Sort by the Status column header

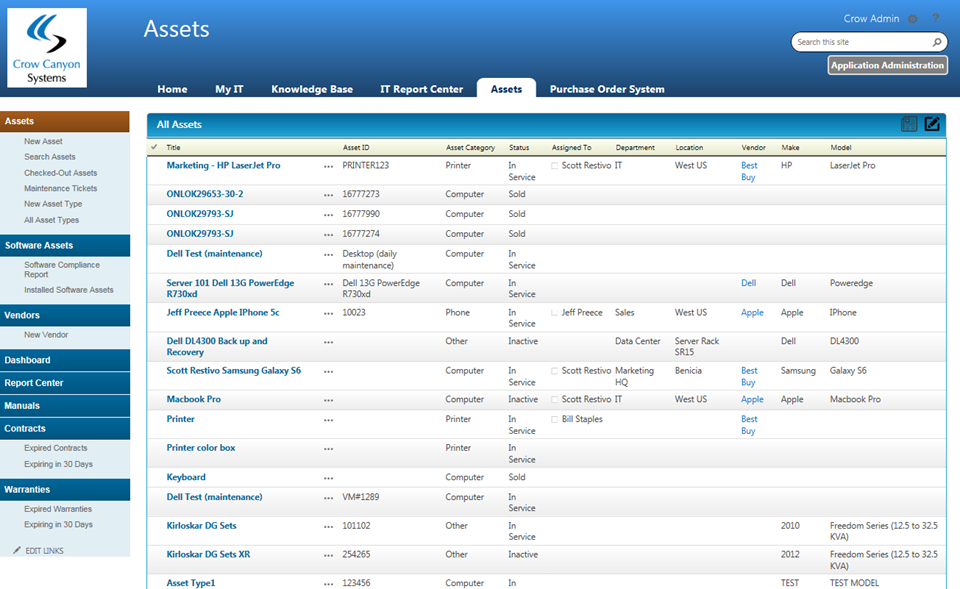tap(519, 148)
